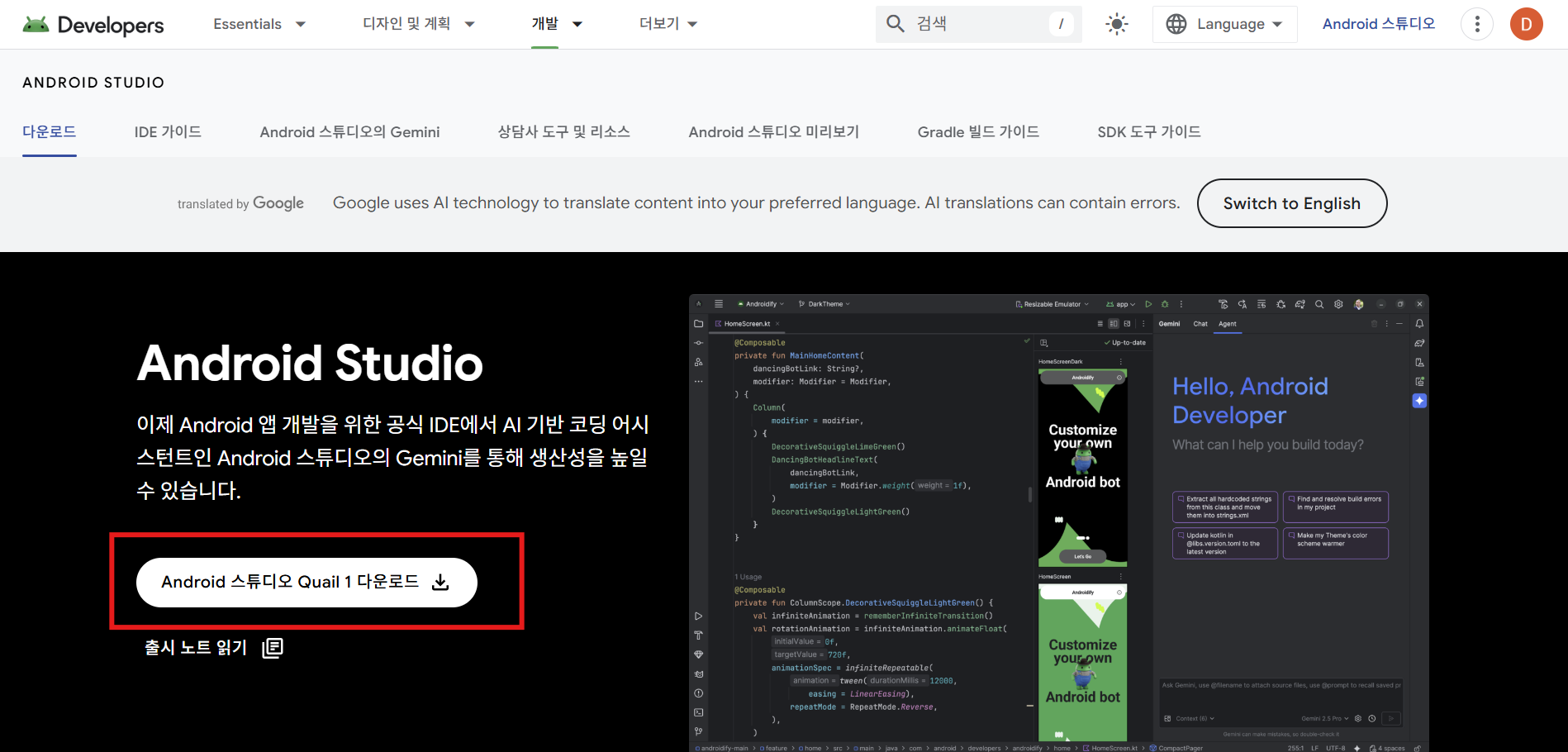This screenshot has width=1568, height=752.
Task: Expand the 더보기 dropdown
Action: click(x=668, y=24)
